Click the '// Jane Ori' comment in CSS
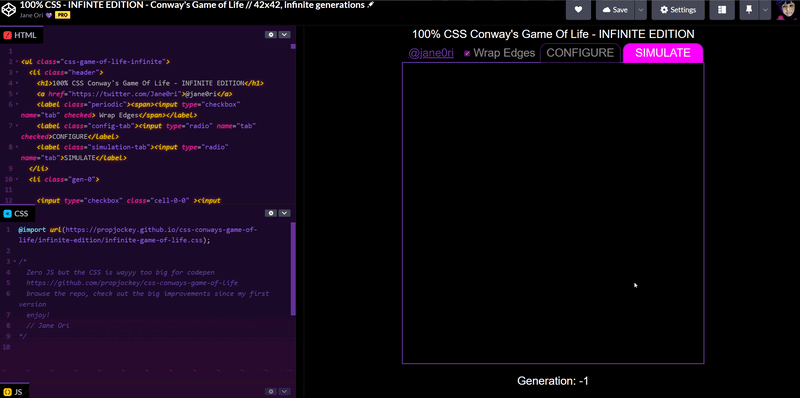 tap(47, 326)
